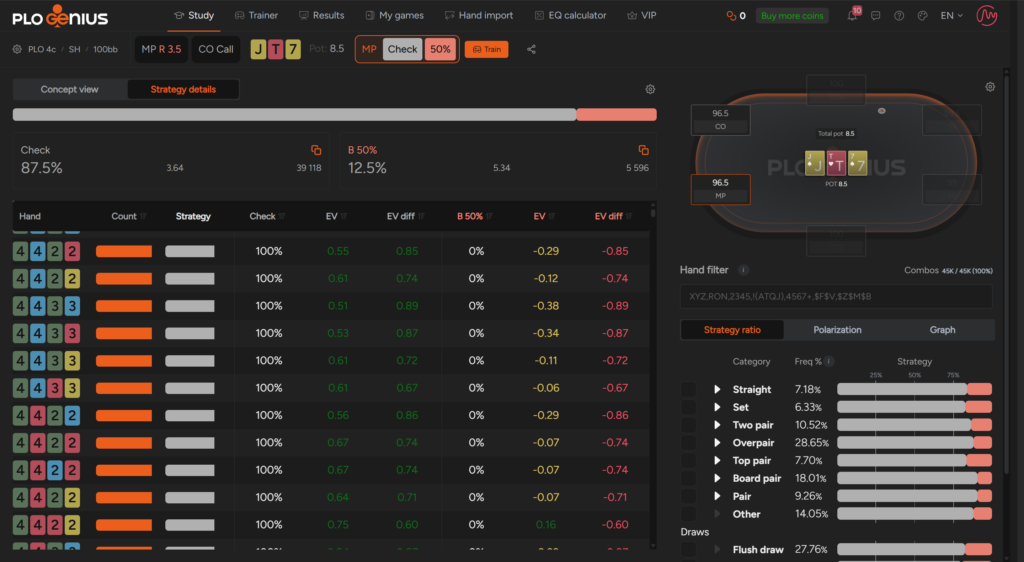1024x562 pixels.
Task: Click Buy more coins button
Action: (x=792, y=16)
